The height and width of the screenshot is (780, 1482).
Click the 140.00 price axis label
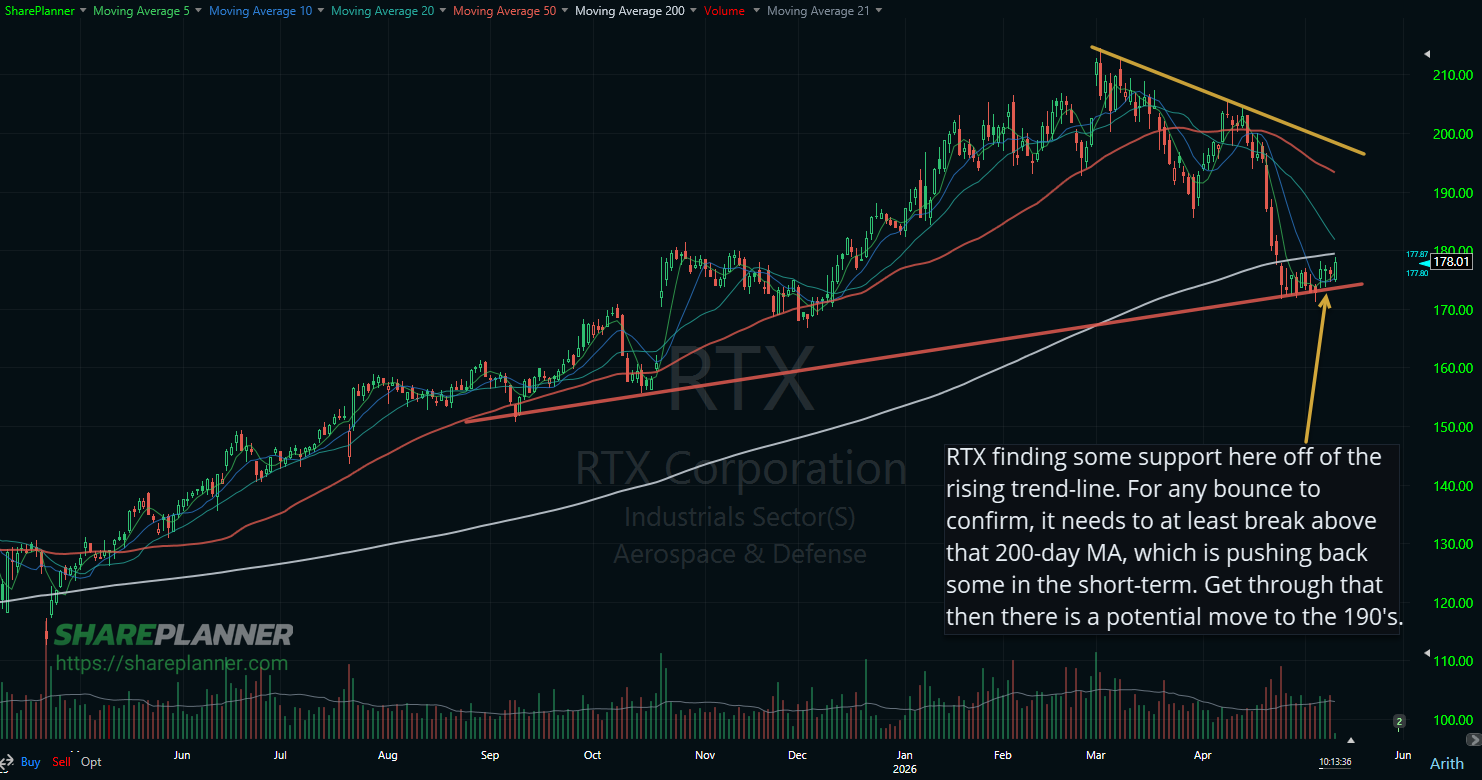tap(1451, 486)
